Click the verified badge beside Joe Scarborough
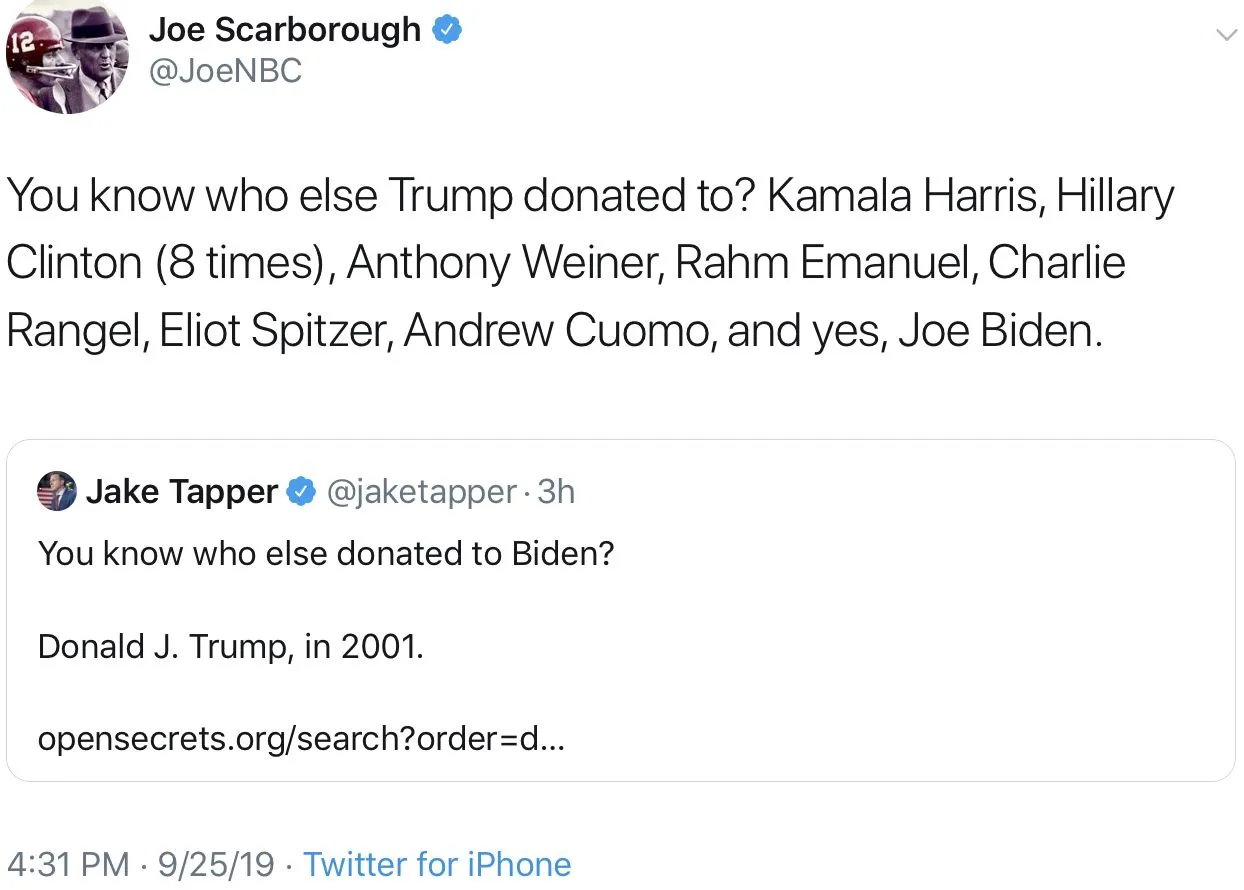This screenshot has height=890, width=1244. point(446,30)
